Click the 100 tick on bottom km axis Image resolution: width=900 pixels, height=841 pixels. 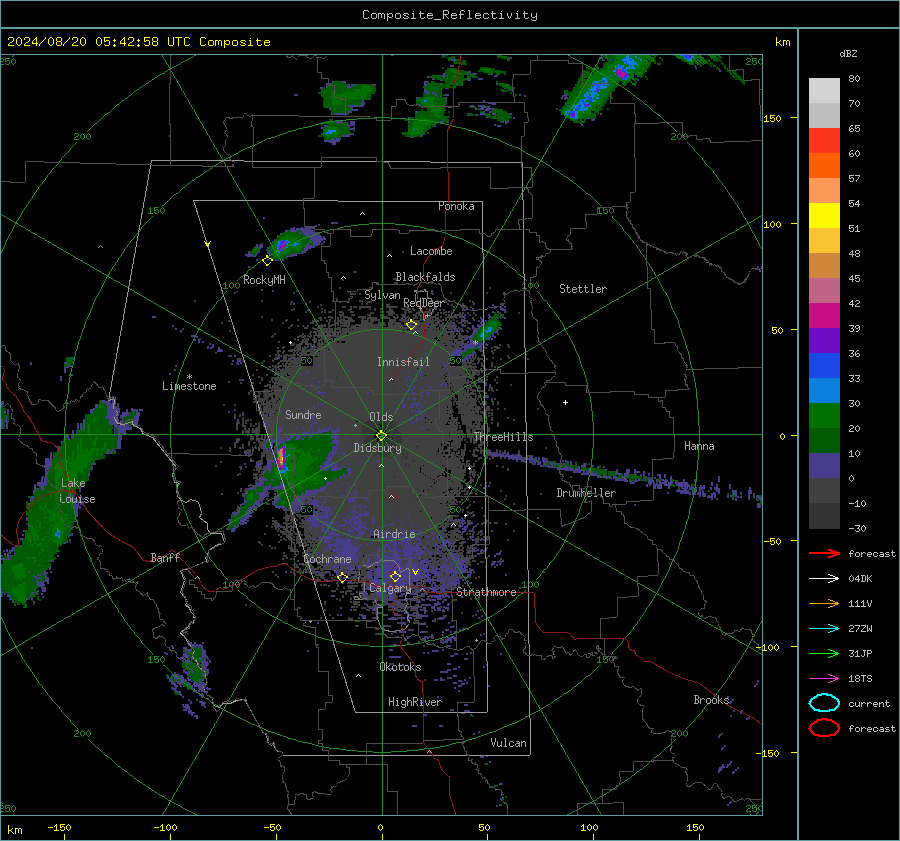[589, 827]
